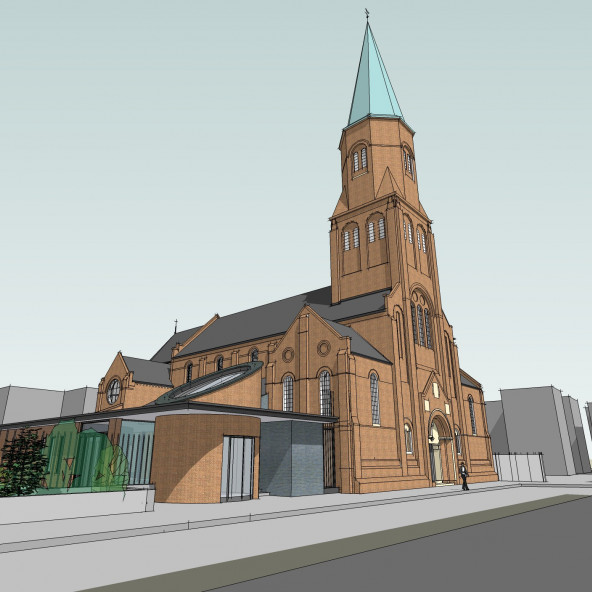Select the white fence panel right of church
This screenshot has width=592, height=592.
click(x=519, y=467)
